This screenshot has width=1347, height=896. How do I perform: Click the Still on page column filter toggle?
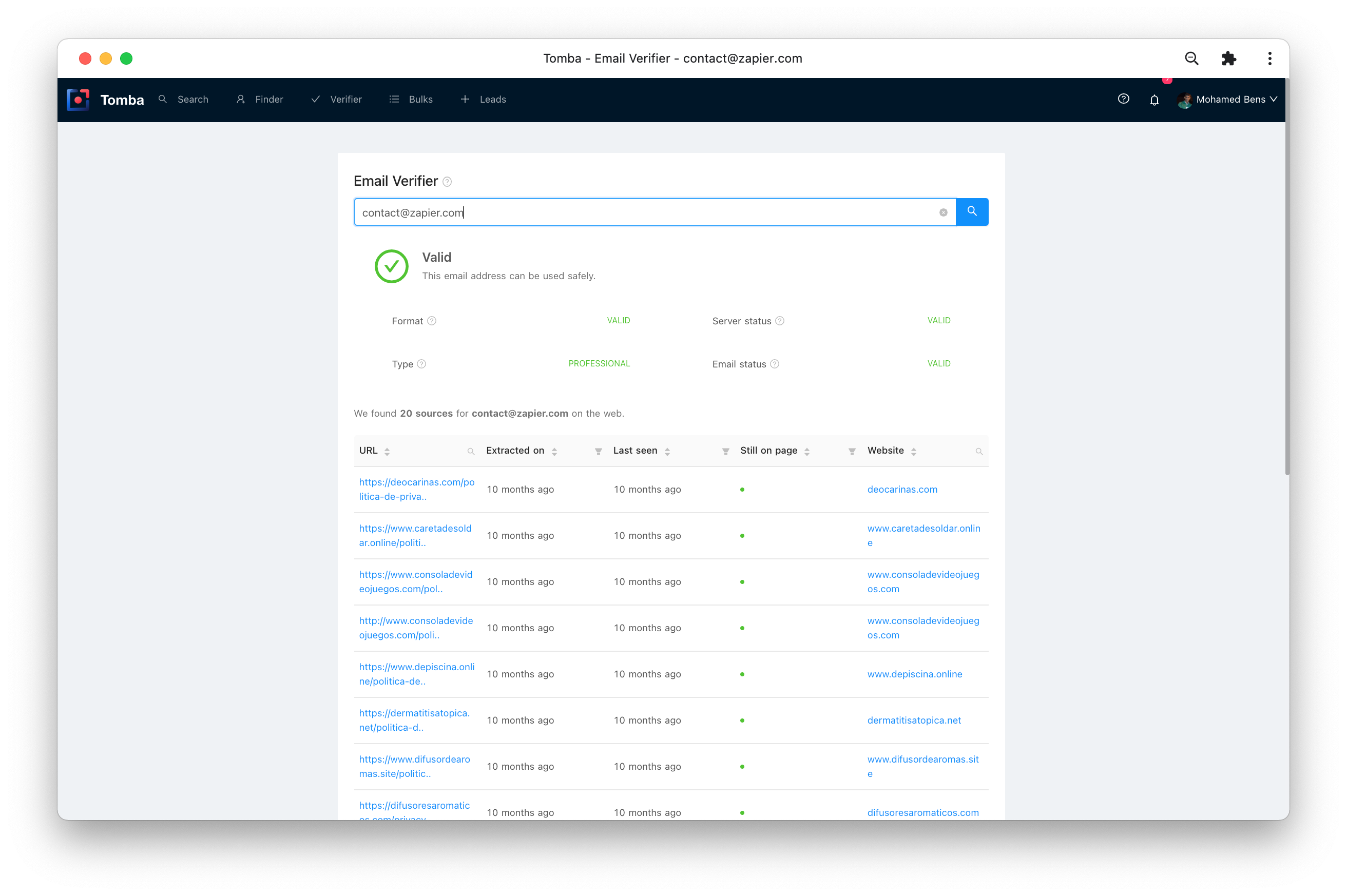[852, 451]
